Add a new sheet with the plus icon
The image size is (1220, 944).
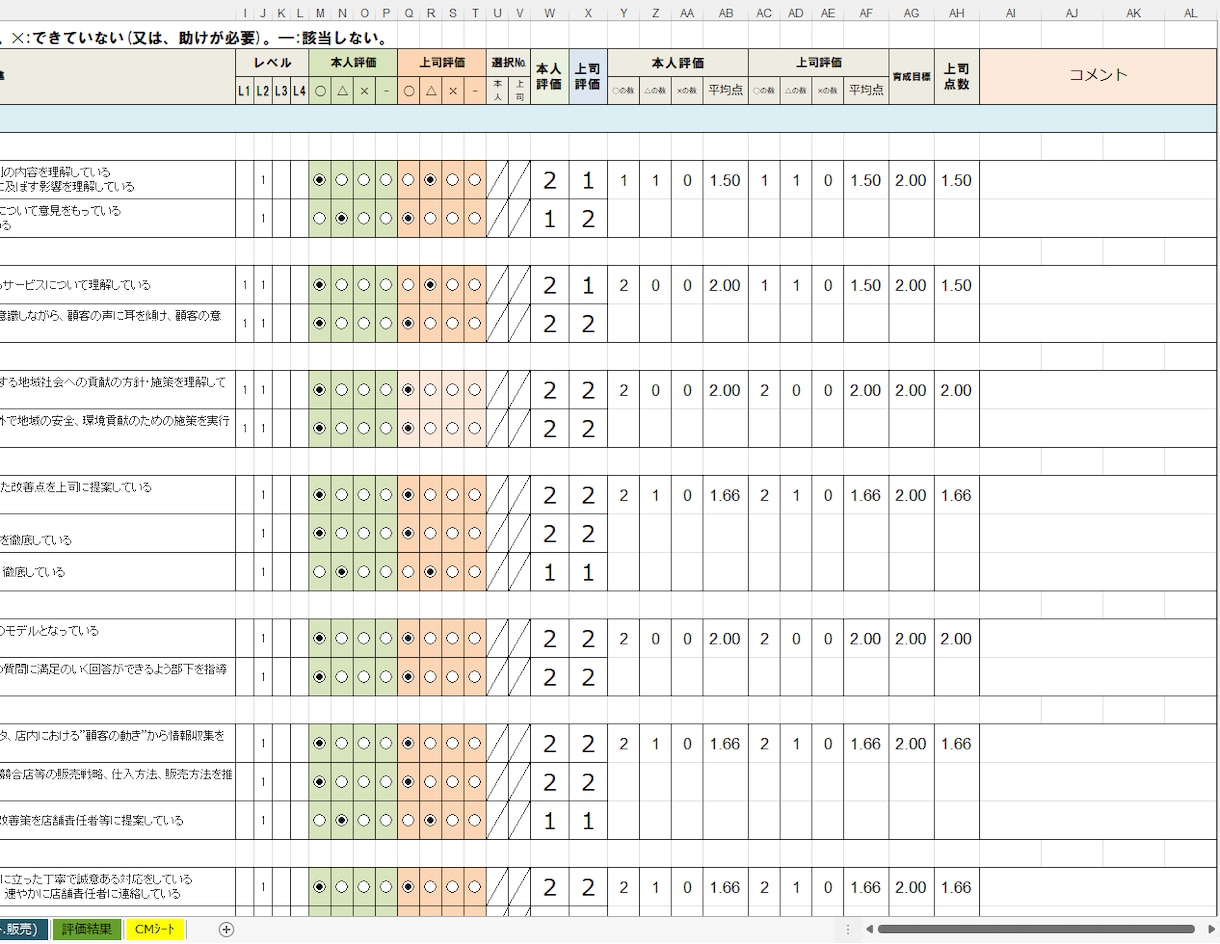(x=227, y=929)
